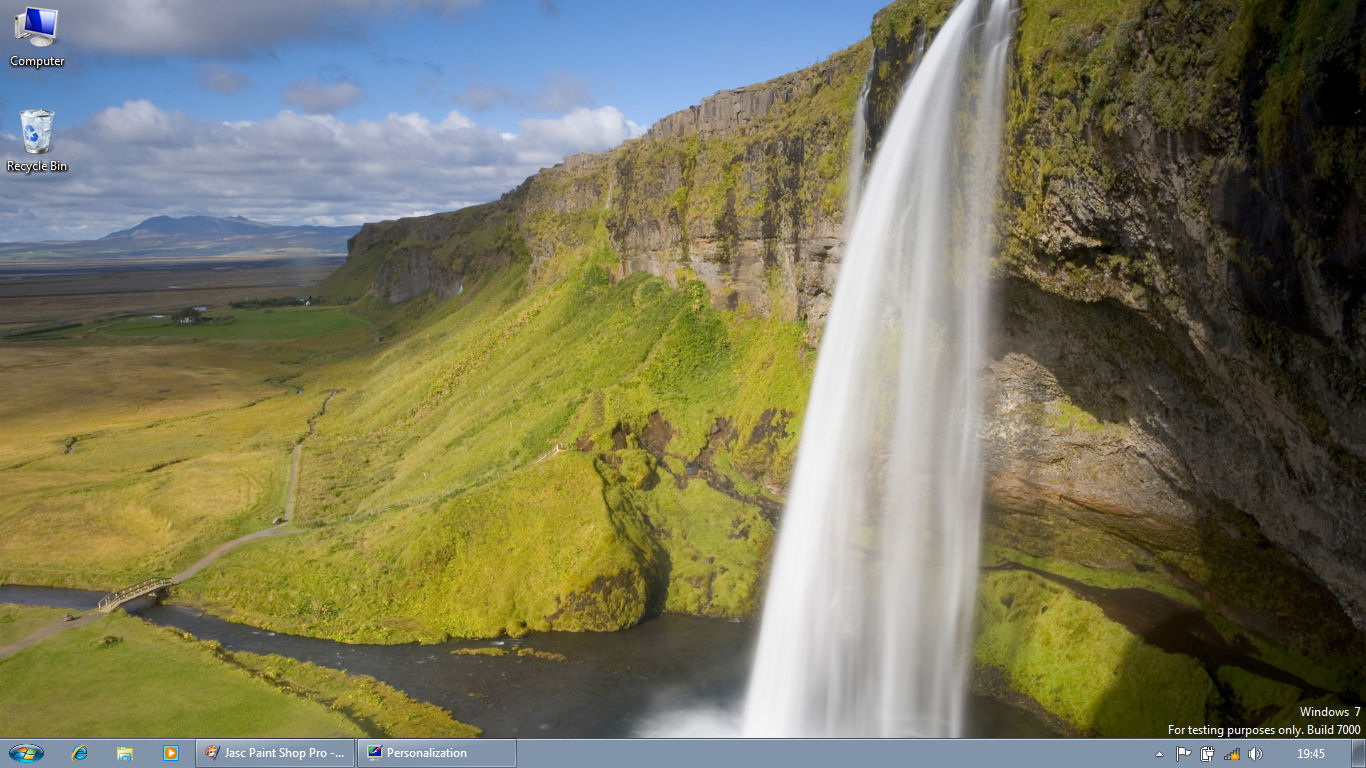This screenshot has width=1366, height=768.
Task: Select the Computer desktop icon
Action: 37,27
